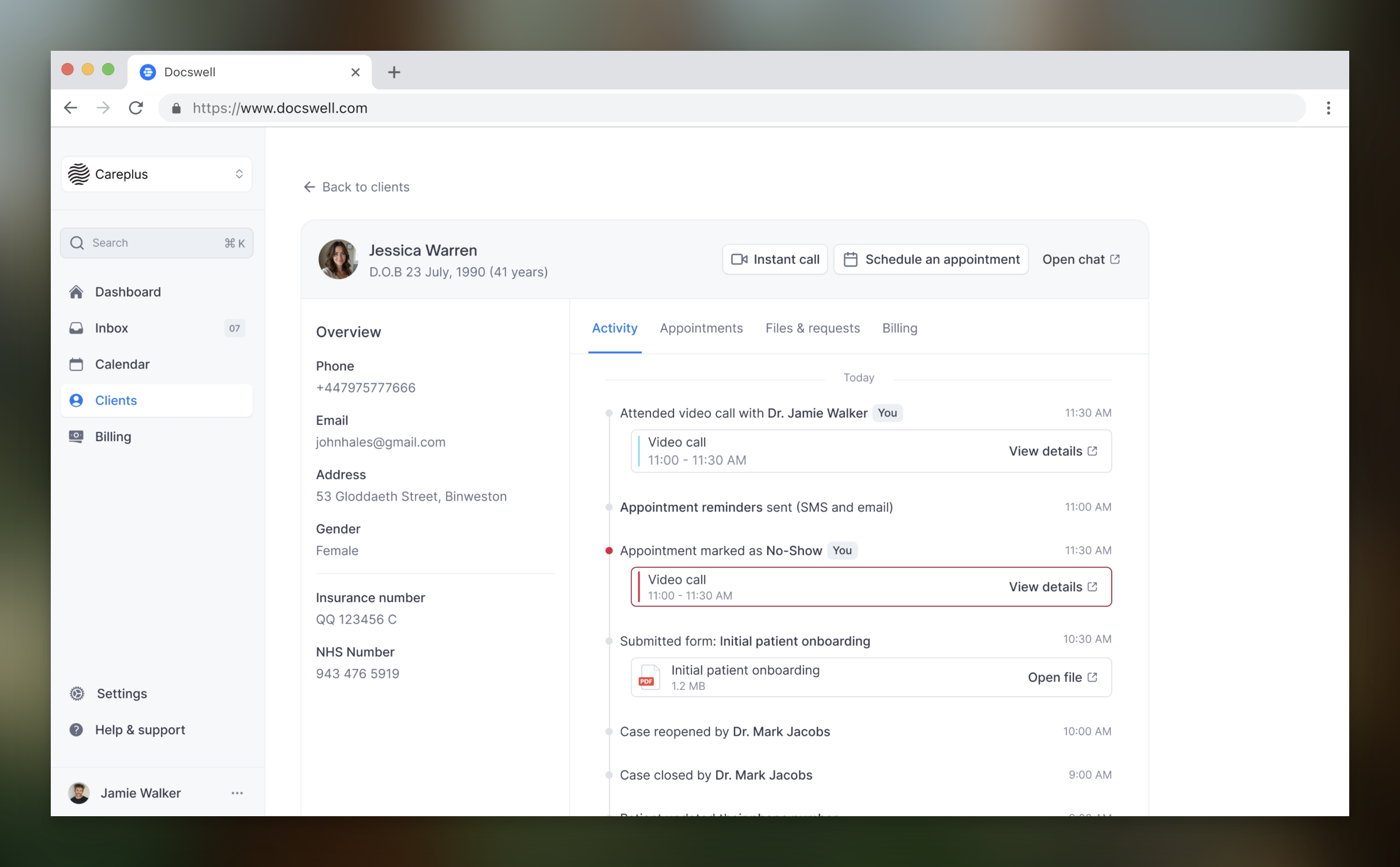Click the Calendar icon in the sidebar
The width and height of the screenshot is (1400, 867).
pyautogui.click(x=76, y=364)
